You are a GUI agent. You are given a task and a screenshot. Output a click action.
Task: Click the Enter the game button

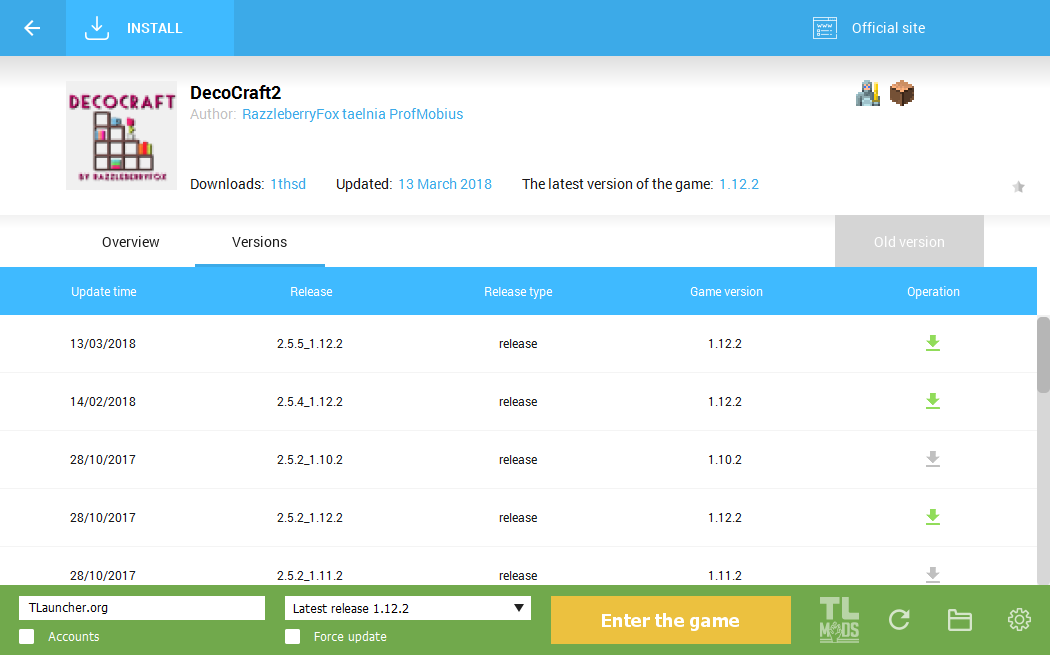coord(670,620)
